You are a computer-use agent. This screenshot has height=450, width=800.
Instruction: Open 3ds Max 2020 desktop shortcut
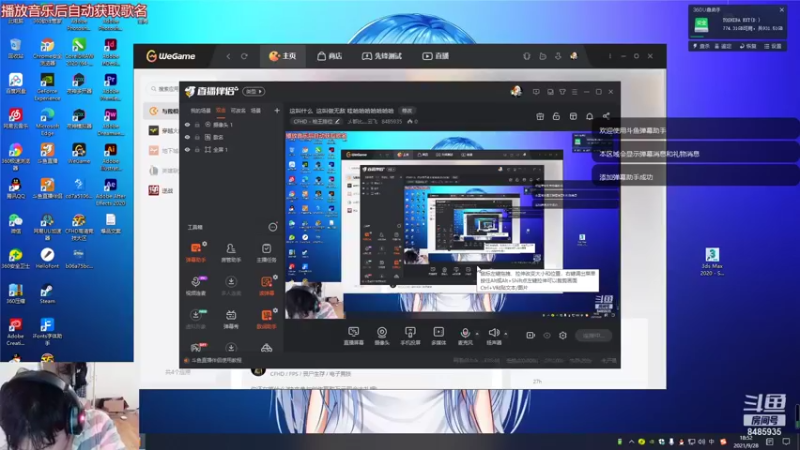(712, 261)
